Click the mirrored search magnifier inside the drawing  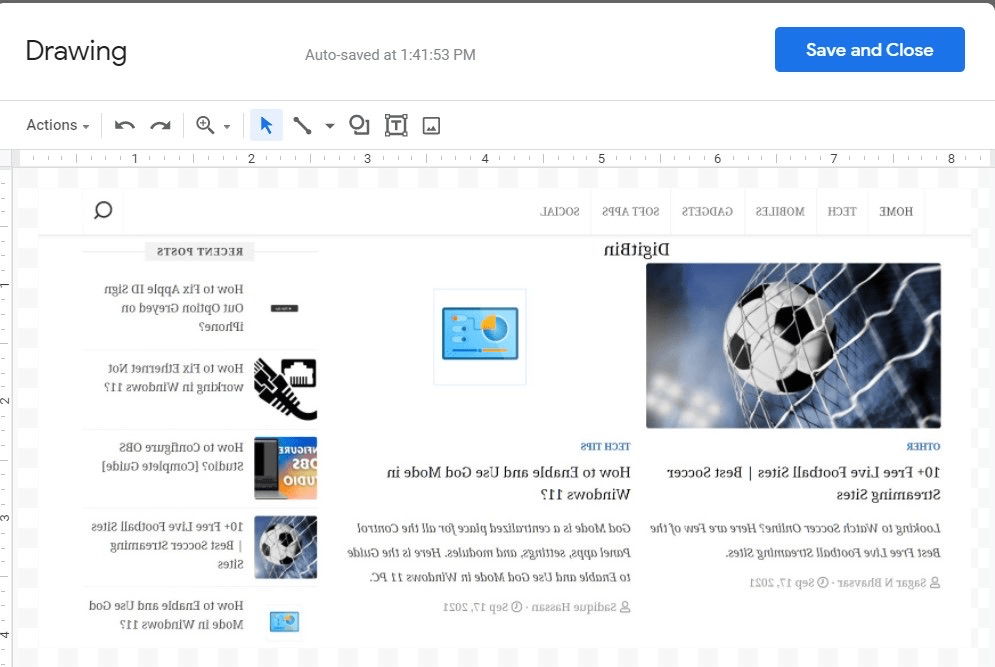coord(103,211)
